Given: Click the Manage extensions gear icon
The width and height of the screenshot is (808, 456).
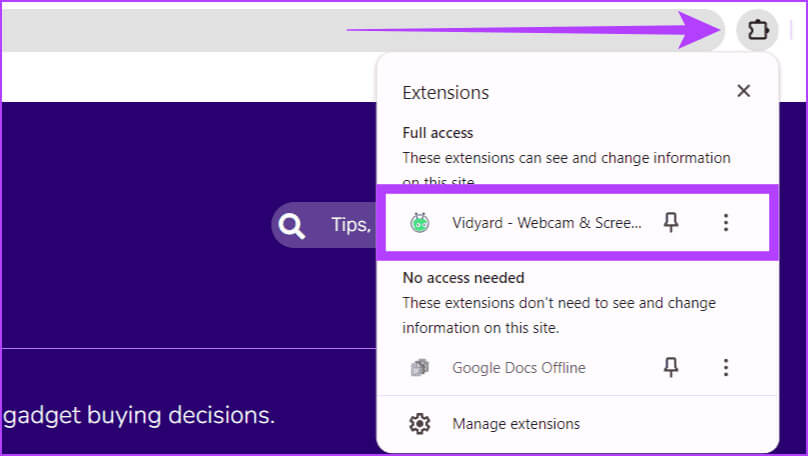Looking at the screenshot, I should click(419, 424).
